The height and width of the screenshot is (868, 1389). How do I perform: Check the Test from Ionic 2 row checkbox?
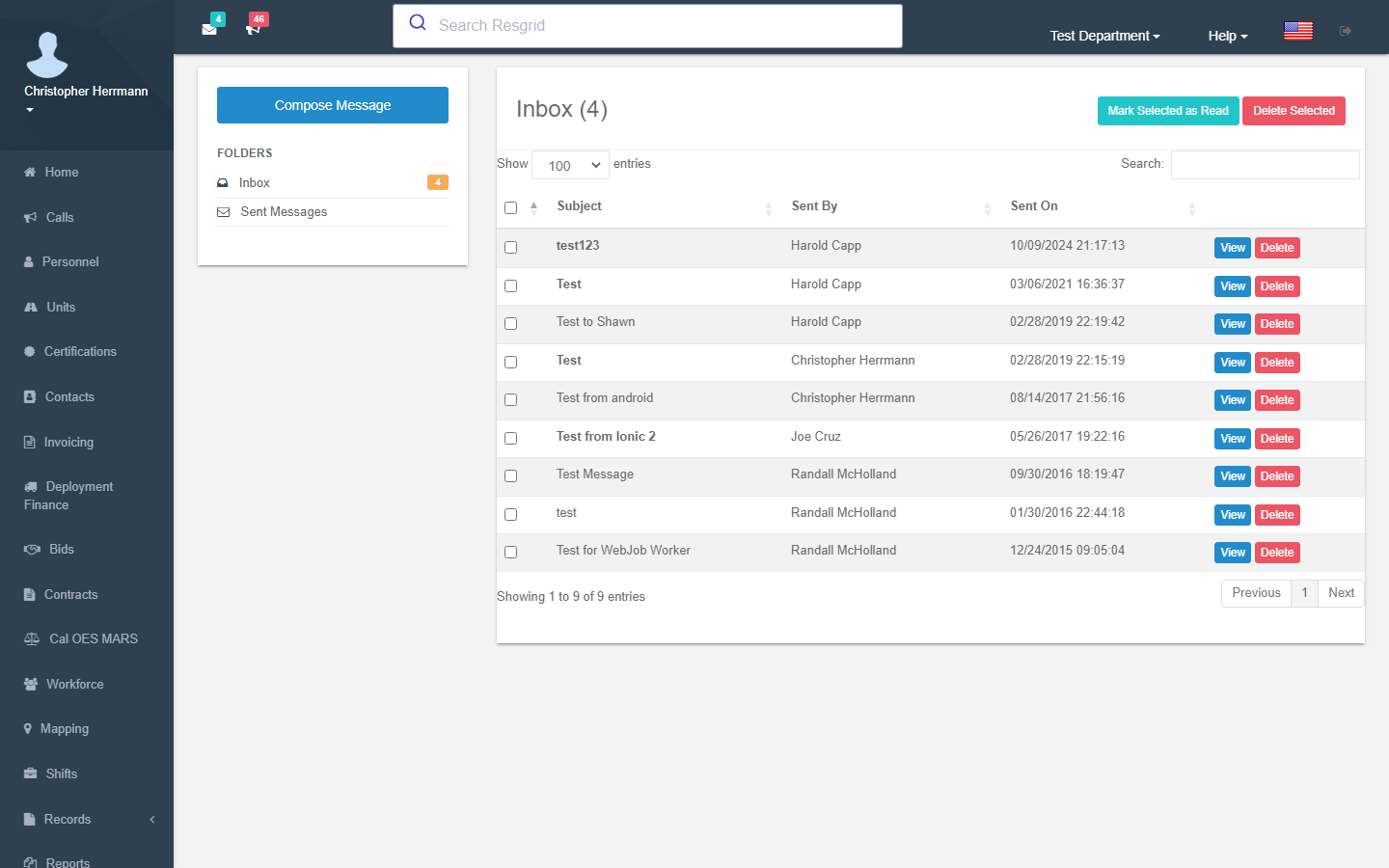[511, 438]
